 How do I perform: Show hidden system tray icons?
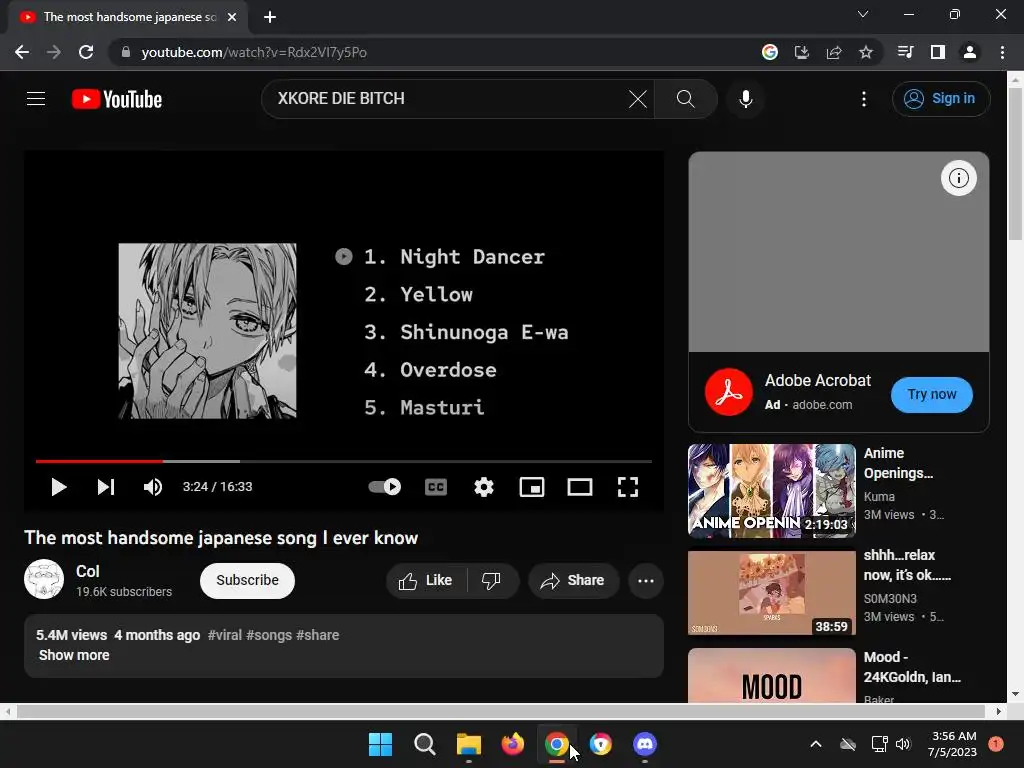coord(816,744)
